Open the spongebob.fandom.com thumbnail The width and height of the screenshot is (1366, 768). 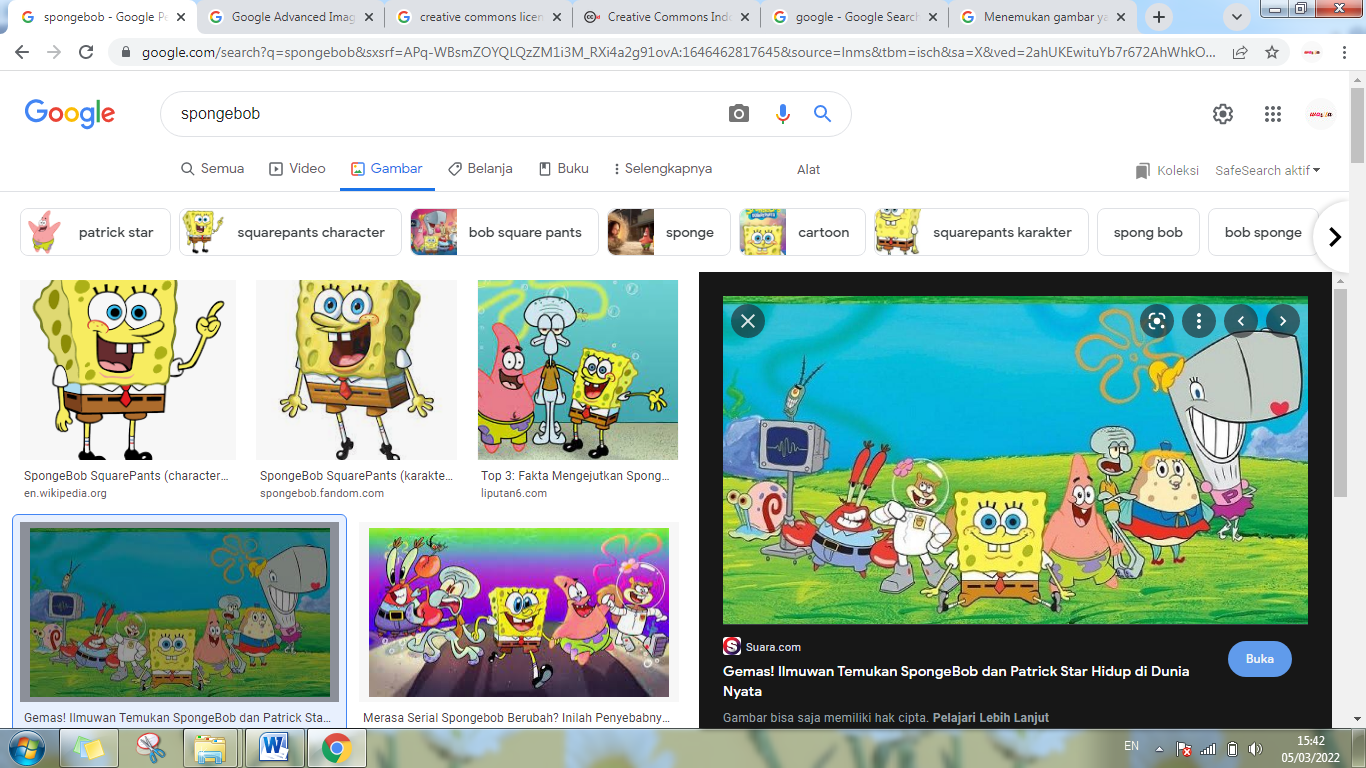(356, 370)
